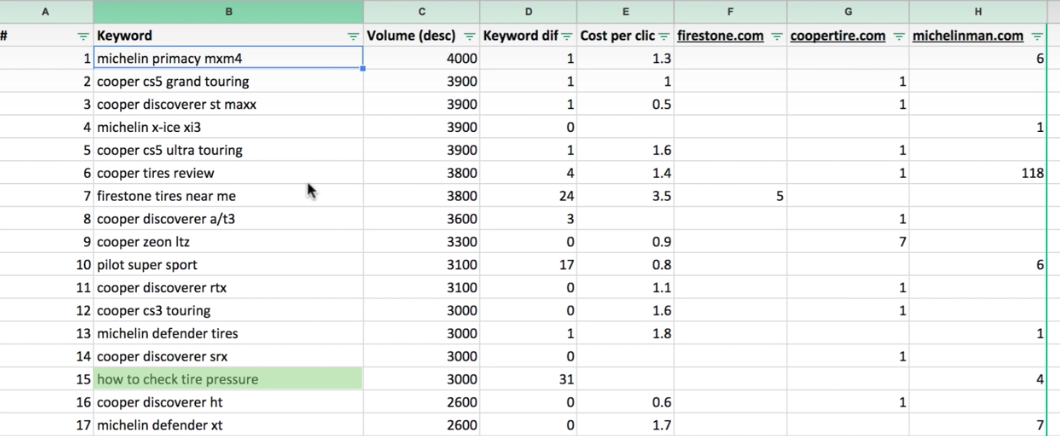Click cost per click 0.6 in discoverer ht row

click(625, 402)
